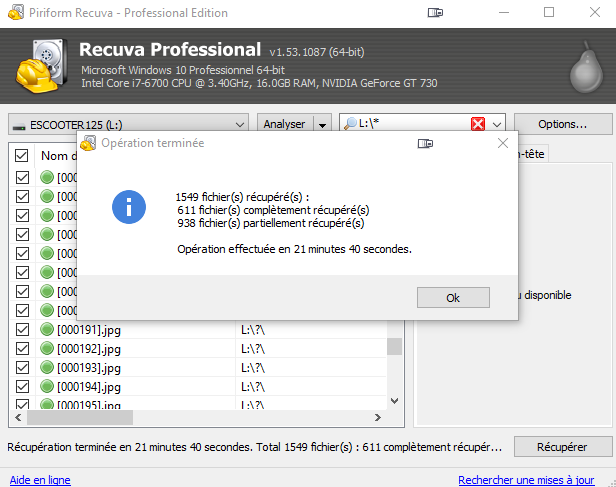Click the horizontal scrollbar thumb of file list

[x=80, y=417]
